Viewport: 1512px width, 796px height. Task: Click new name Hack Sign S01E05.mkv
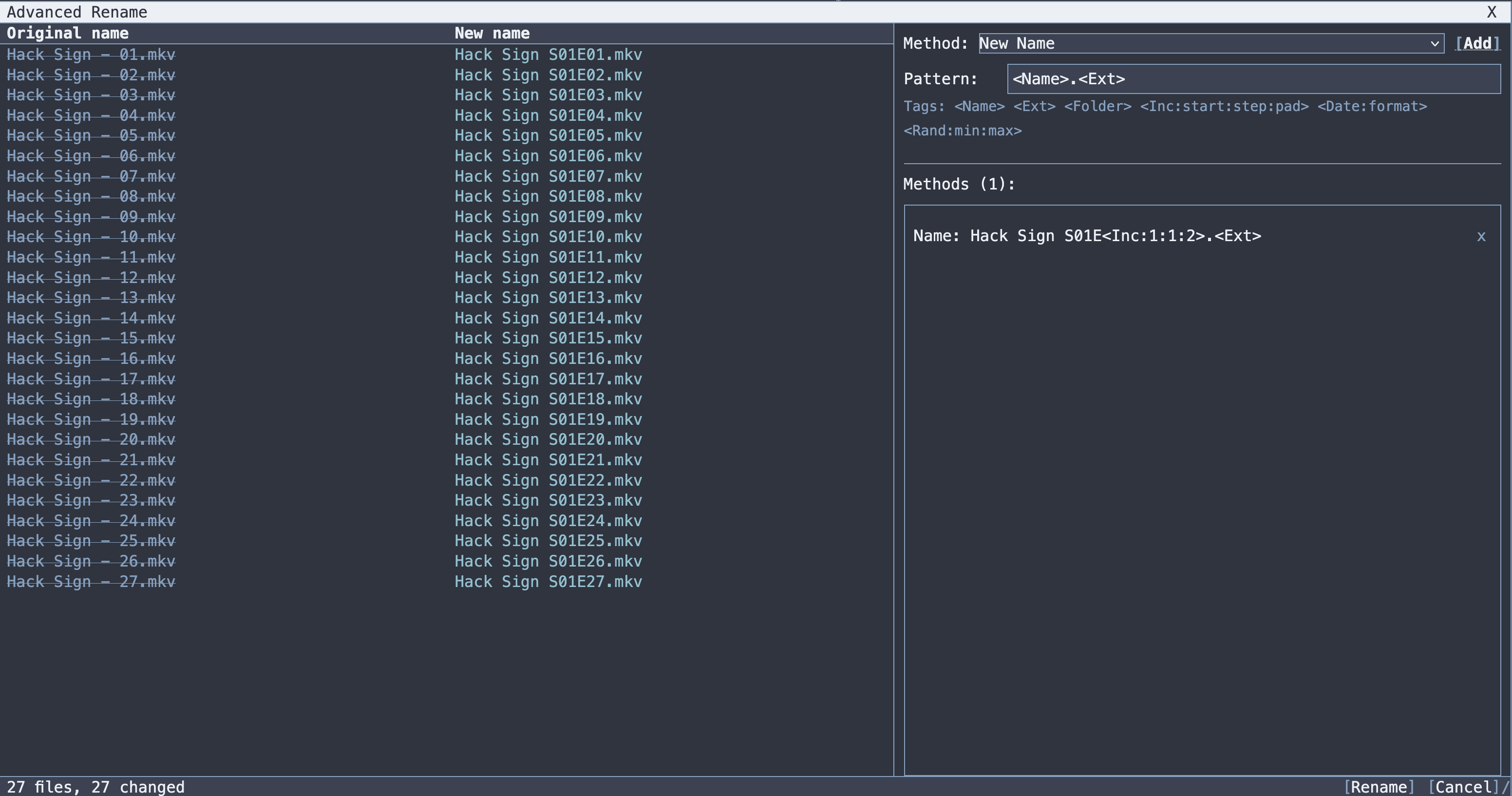548,135
